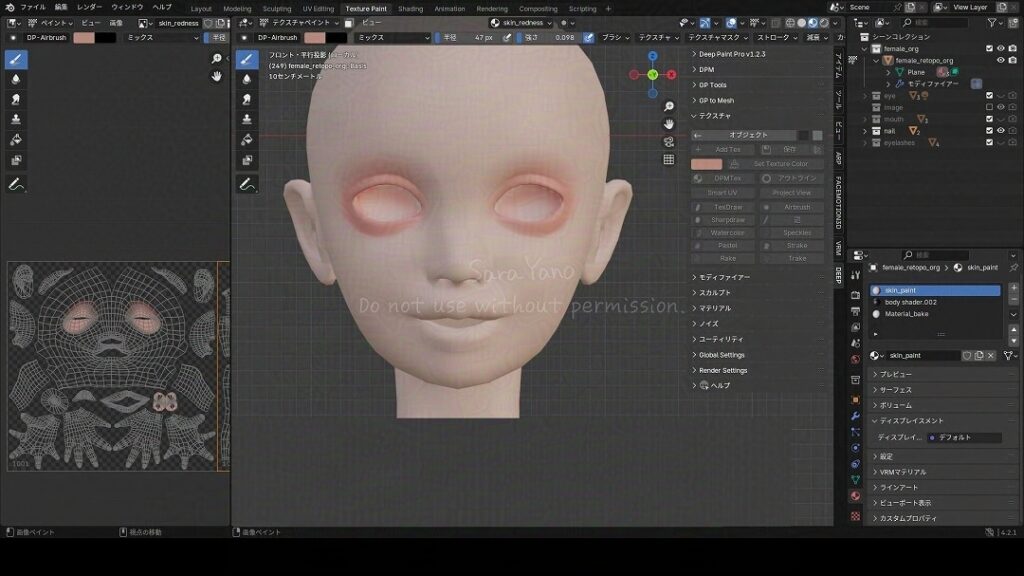
Task: Select the Smear tool in image editor
Action: pos(16,99)
